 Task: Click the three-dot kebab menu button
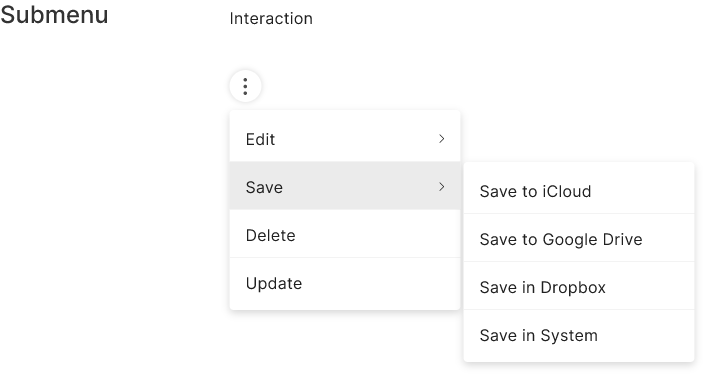pos(245,86)
